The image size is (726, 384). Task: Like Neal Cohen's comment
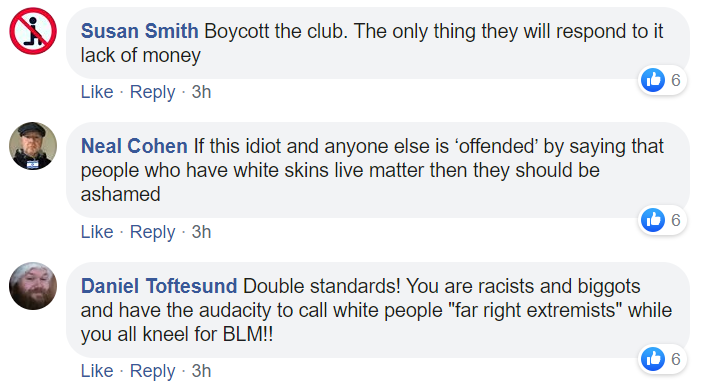tap(97, 232)
